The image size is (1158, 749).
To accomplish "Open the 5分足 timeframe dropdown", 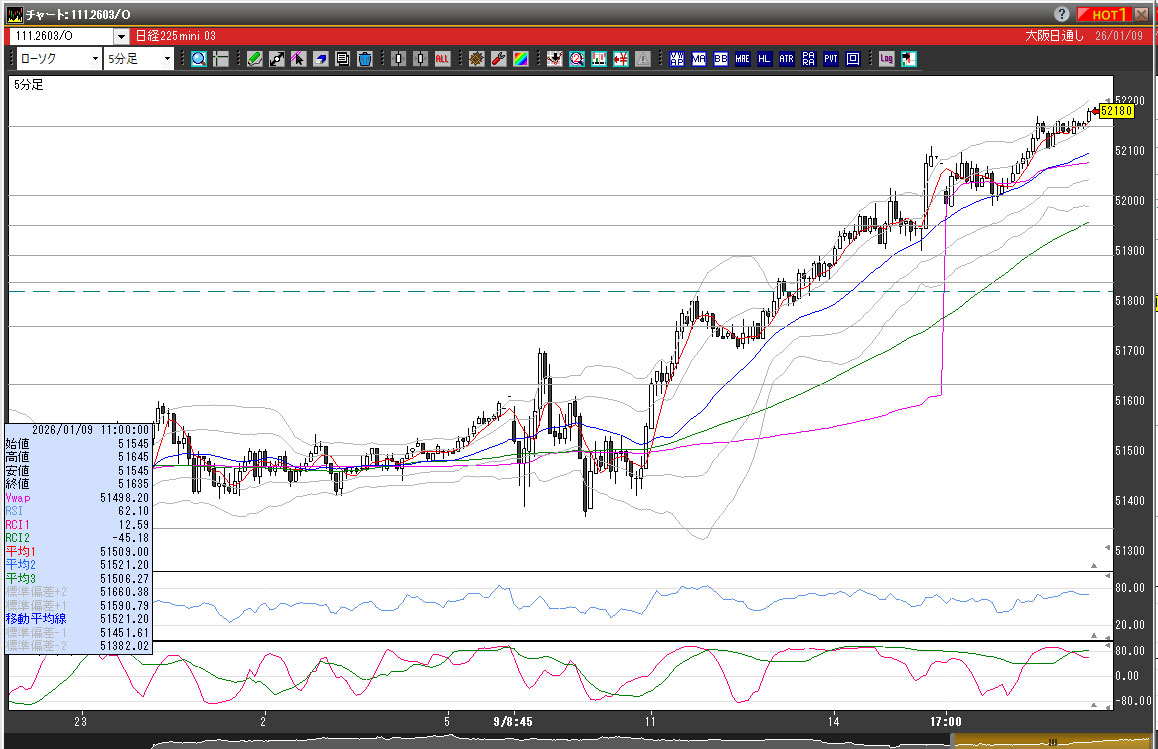I will point(166,59).
